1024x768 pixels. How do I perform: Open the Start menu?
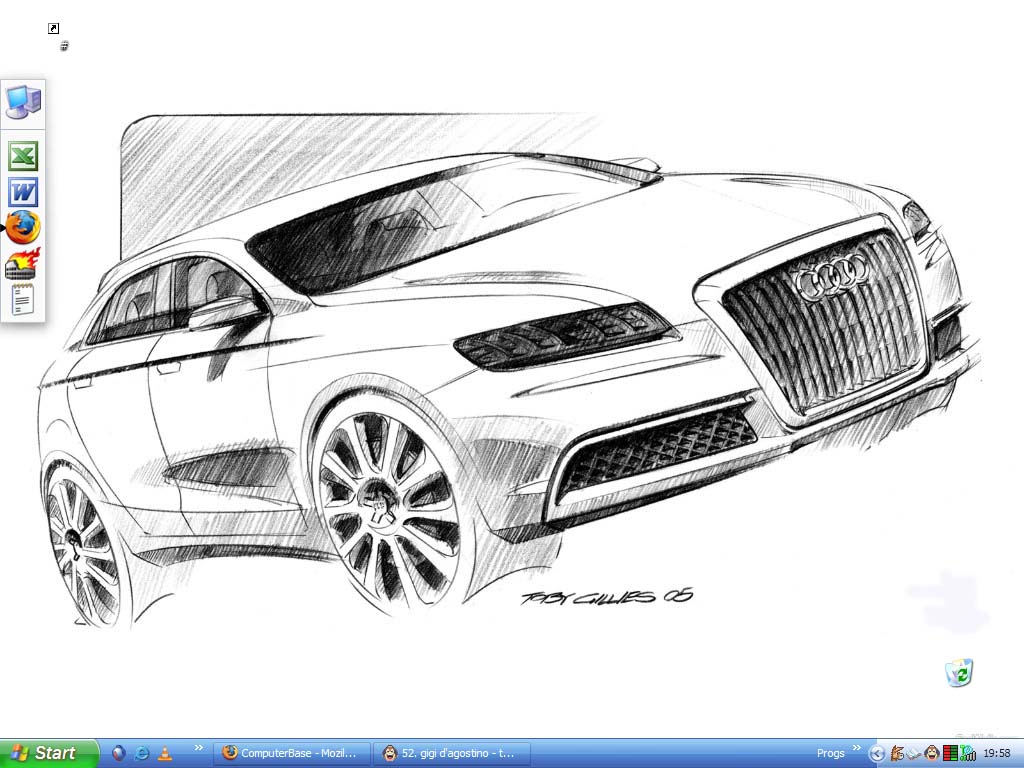[48, 753]
